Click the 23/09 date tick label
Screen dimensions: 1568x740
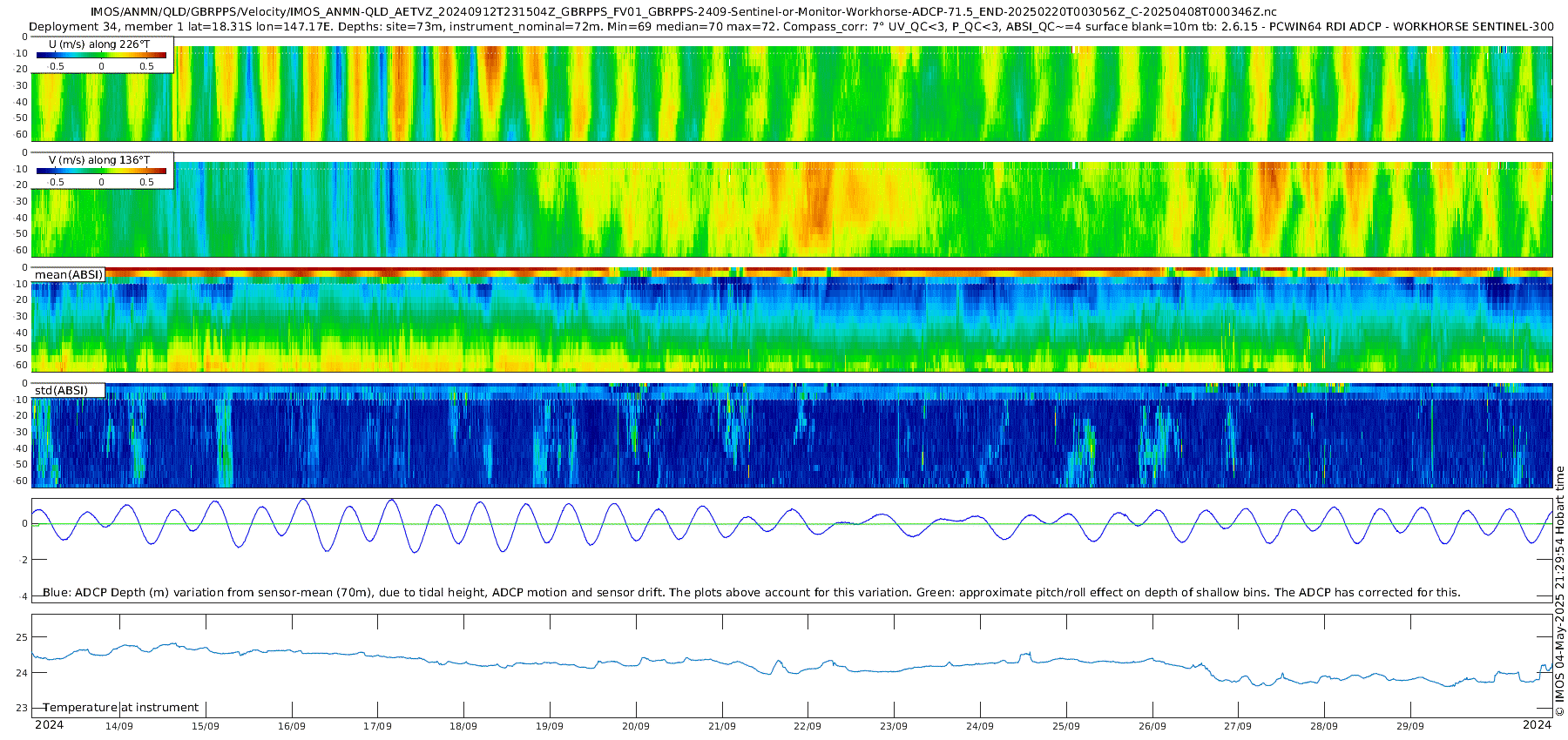[894, 726]
